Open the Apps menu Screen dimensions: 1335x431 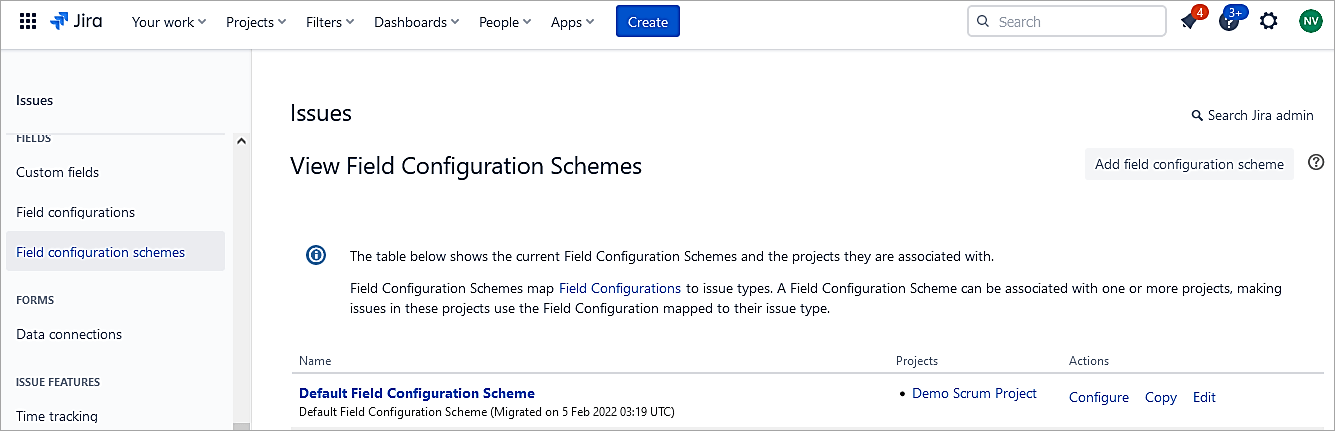(572, 22)
